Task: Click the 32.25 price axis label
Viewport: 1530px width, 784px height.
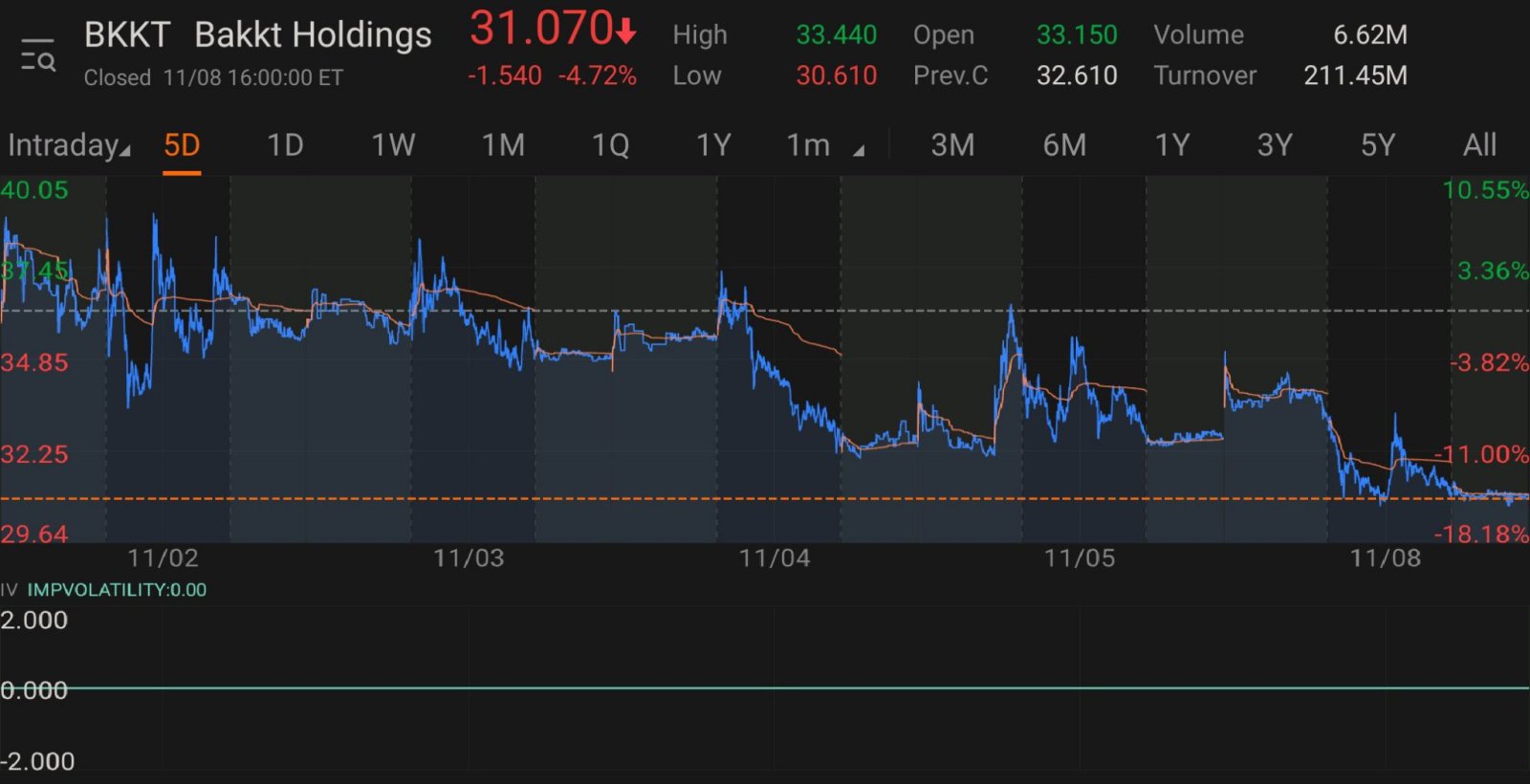Action: click(34, 454)
